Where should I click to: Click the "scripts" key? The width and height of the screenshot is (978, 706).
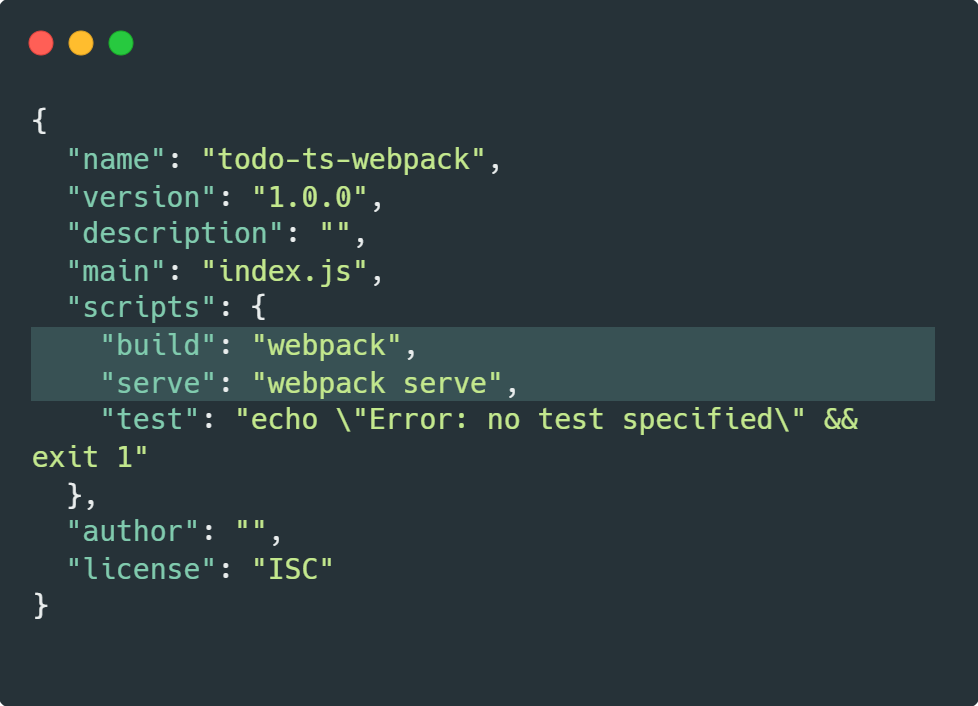(141, 308)
